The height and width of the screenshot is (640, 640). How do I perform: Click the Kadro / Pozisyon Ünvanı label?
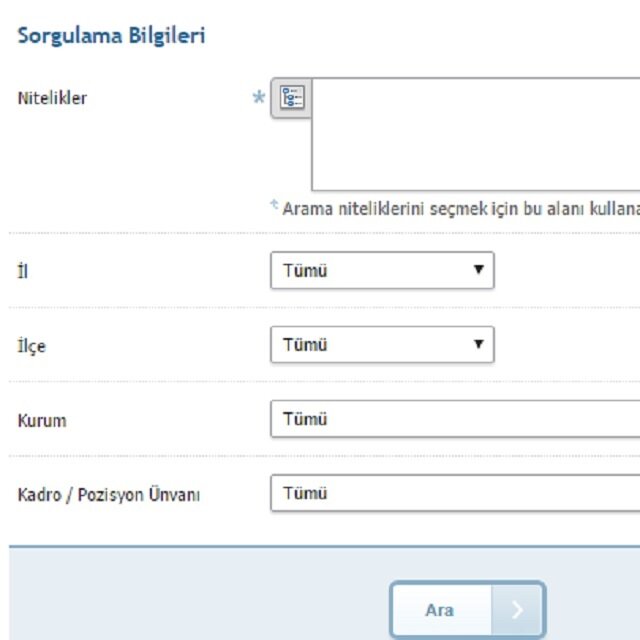(x=109, y=495)
